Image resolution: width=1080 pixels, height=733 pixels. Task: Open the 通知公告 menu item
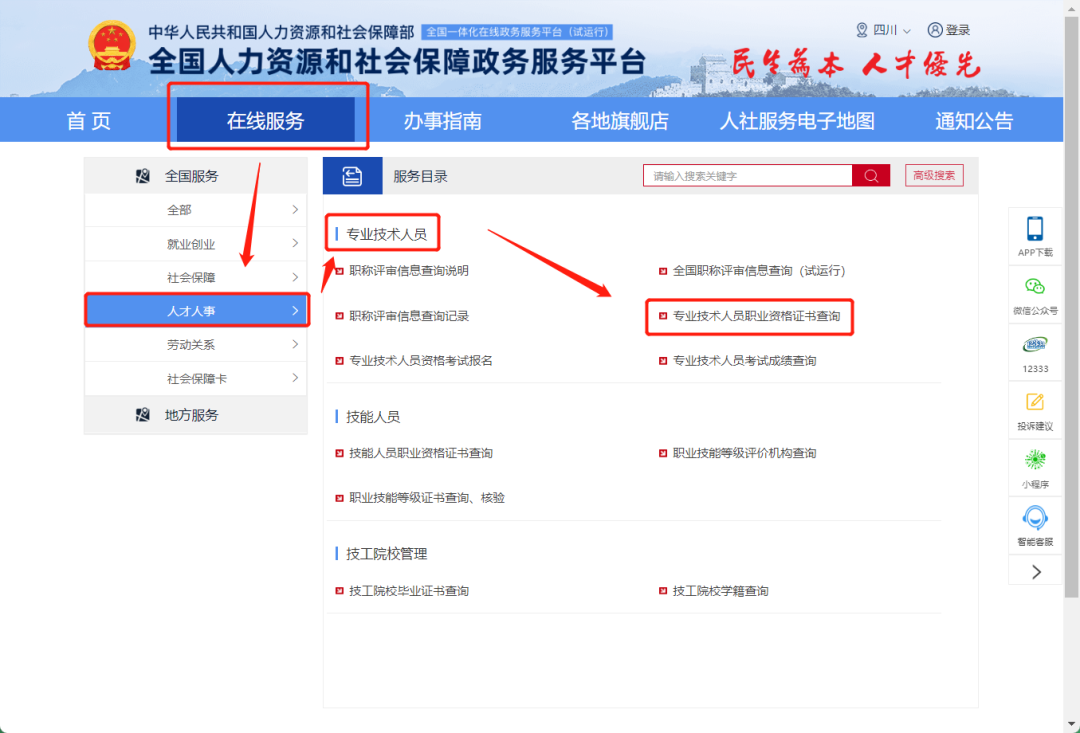tap(973, 119)
